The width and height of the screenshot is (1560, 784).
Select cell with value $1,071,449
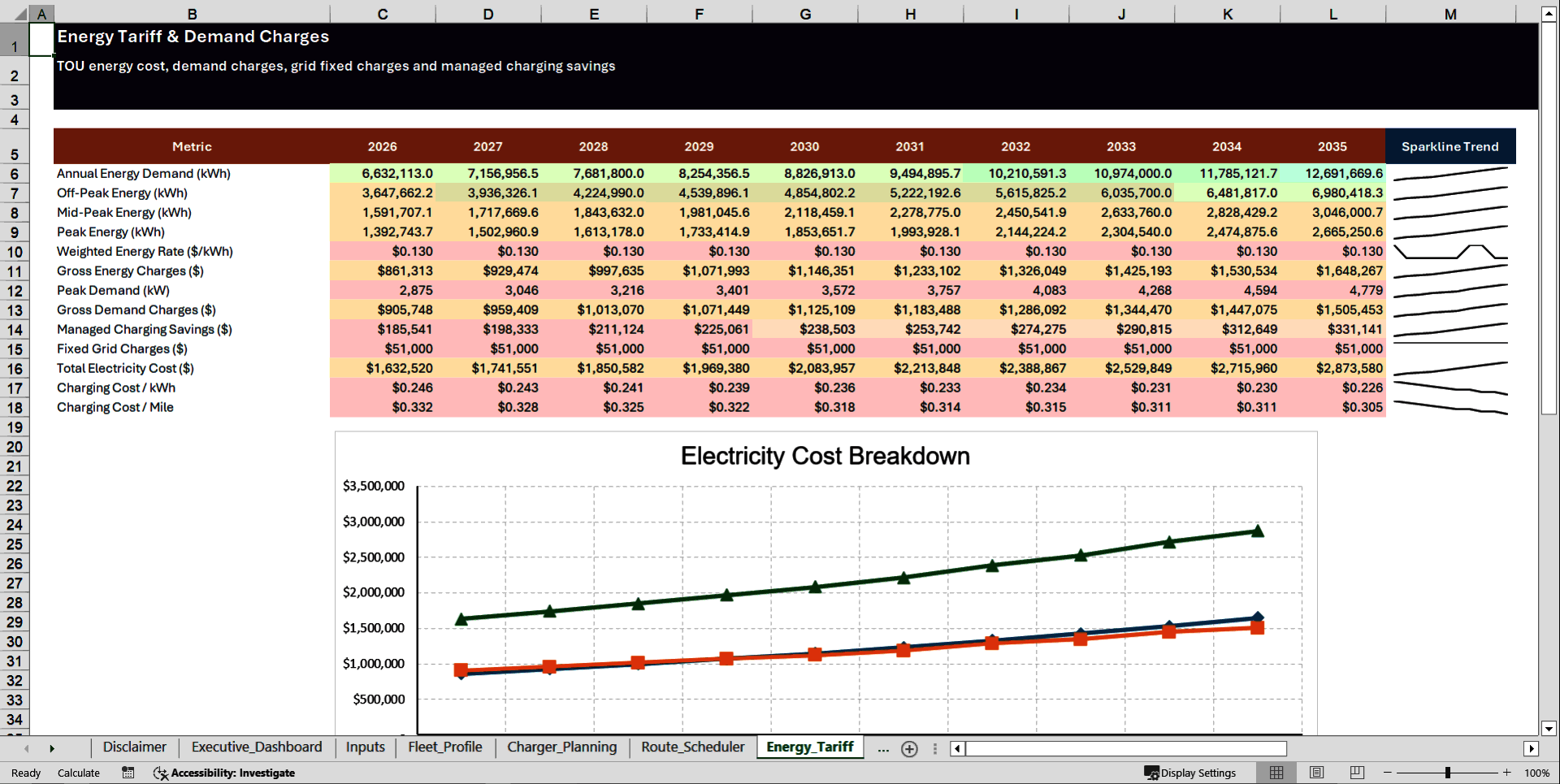[x=700, y=310]
